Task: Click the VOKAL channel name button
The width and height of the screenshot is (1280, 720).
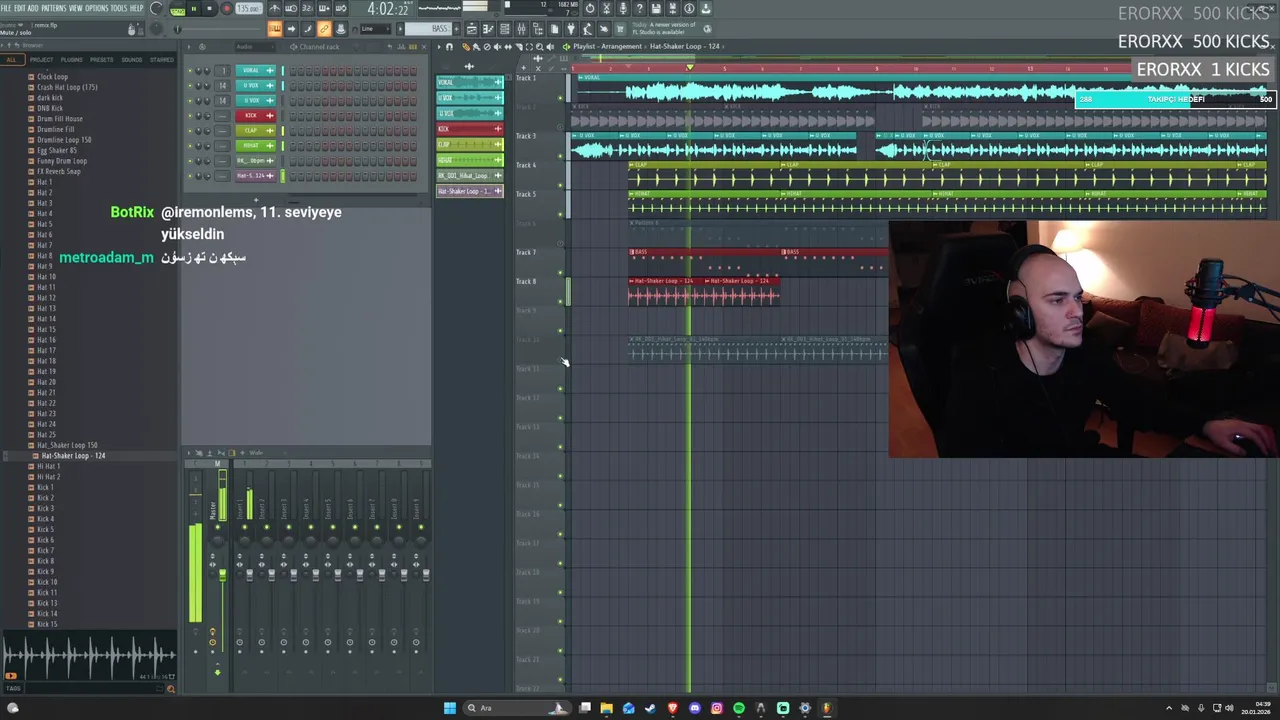Action: coord(256,70)
